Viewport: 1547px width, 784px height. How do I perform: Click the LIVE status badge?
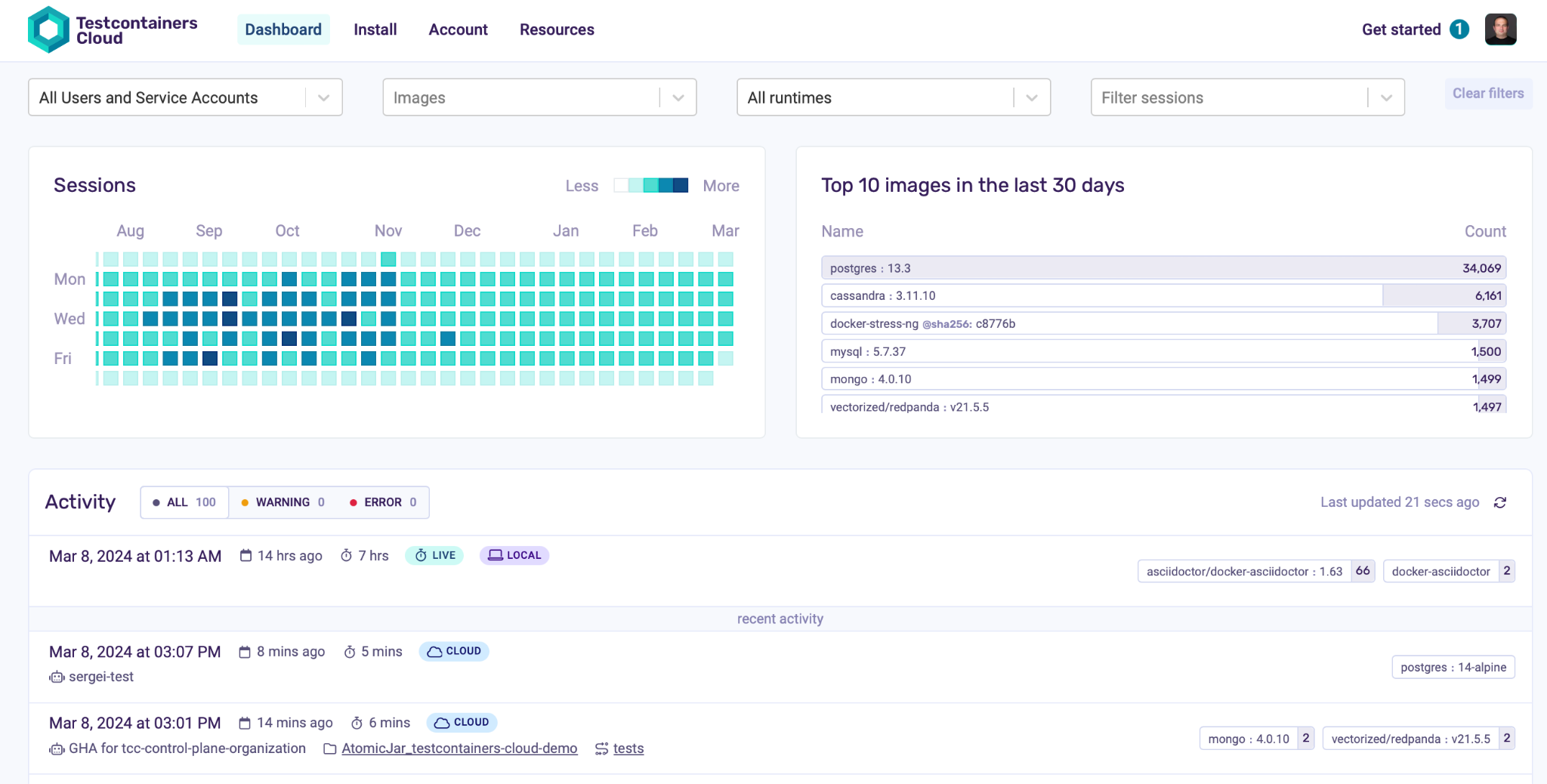(435, 556)
